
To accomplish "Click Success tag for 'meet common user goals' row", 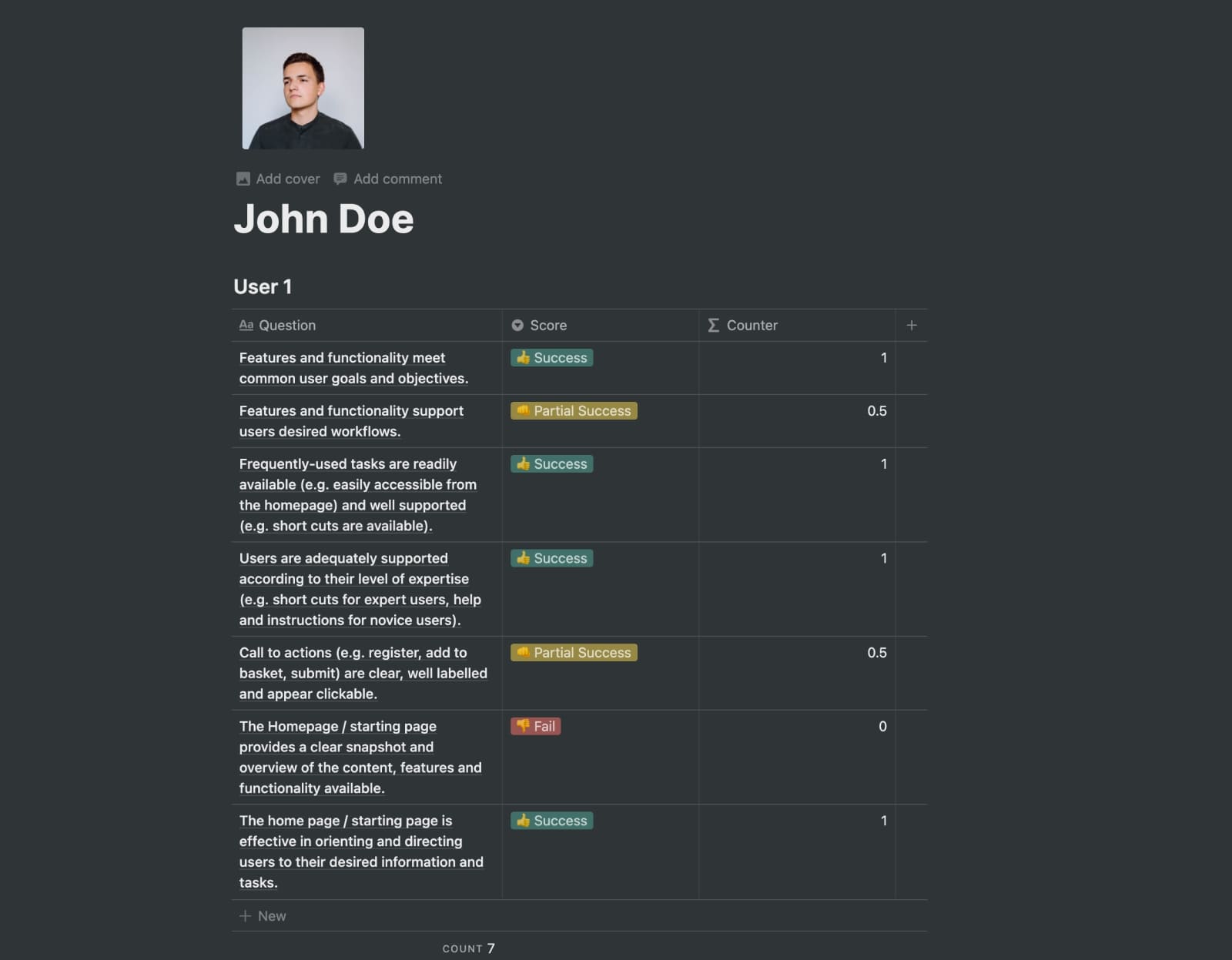I will (x=552, y=358).
